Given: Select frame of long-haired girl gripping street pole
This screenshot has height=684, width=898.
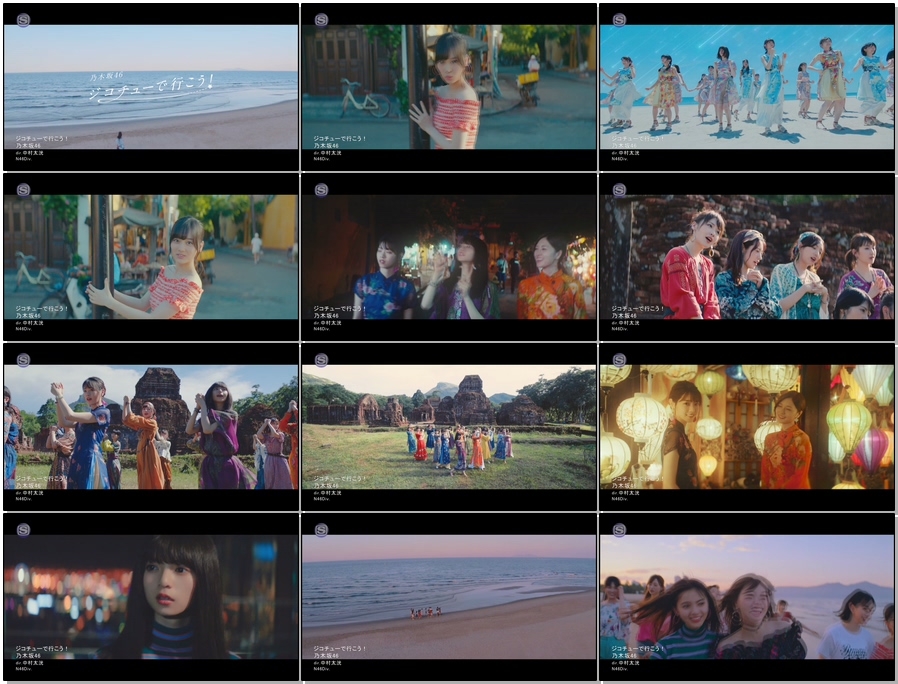Looking at the screenshot, I should (x=151, y=257).
